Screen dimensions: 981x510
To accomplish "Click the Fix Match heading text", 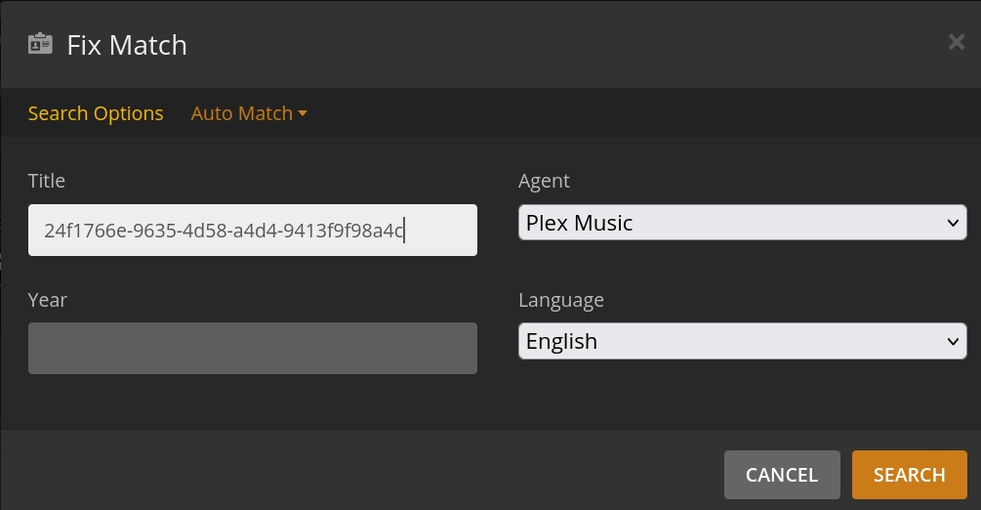I will [x=127, y=45].
